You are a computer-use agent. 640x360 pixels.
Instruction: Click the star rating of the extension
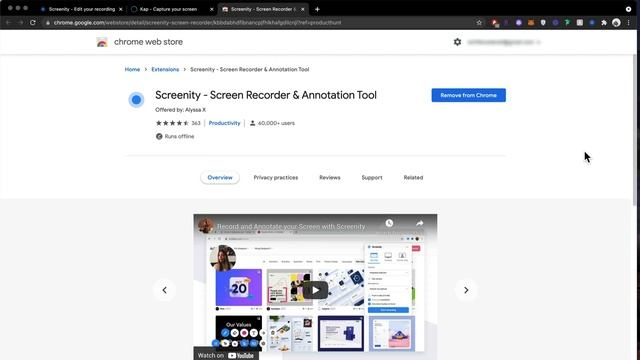pyautogui.click(x=172, y=123)
